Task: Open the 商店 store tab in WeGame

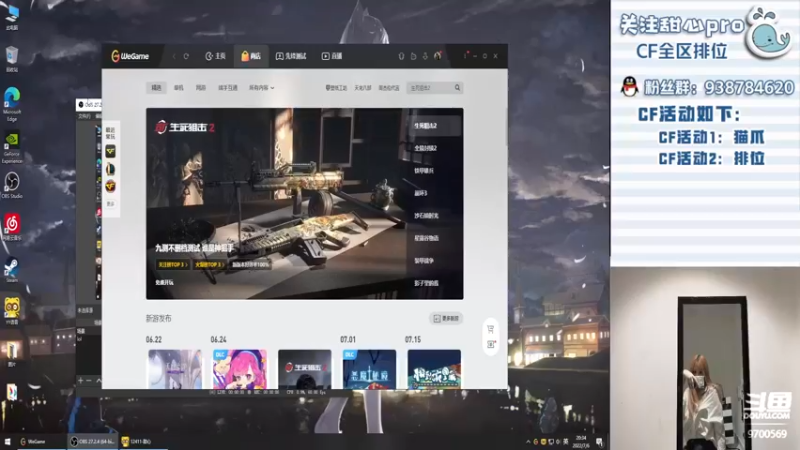Action: click(x=251, y=56)
